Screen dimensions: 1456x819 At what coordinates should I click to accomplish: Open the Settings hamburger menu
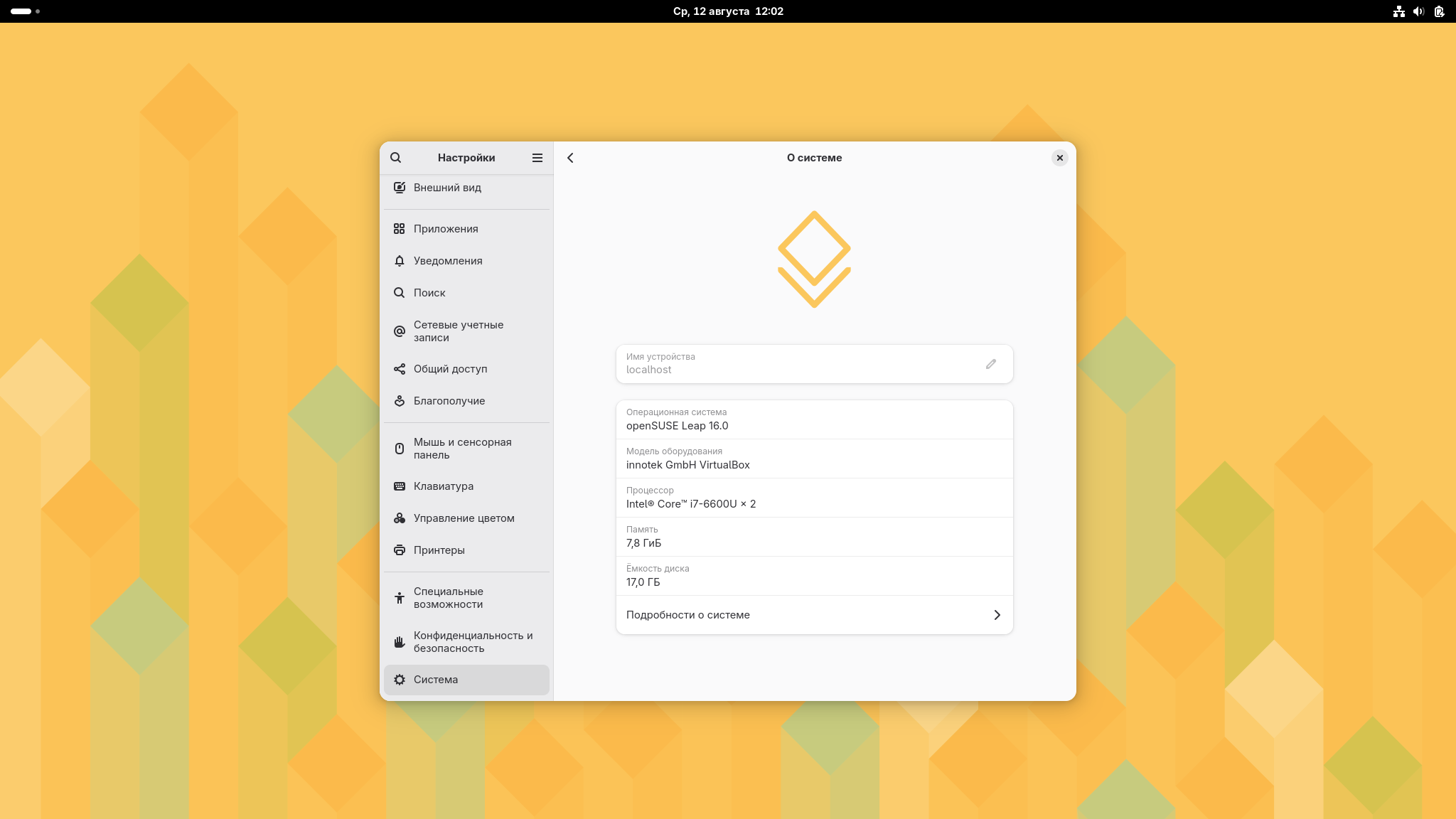point(537,158)
